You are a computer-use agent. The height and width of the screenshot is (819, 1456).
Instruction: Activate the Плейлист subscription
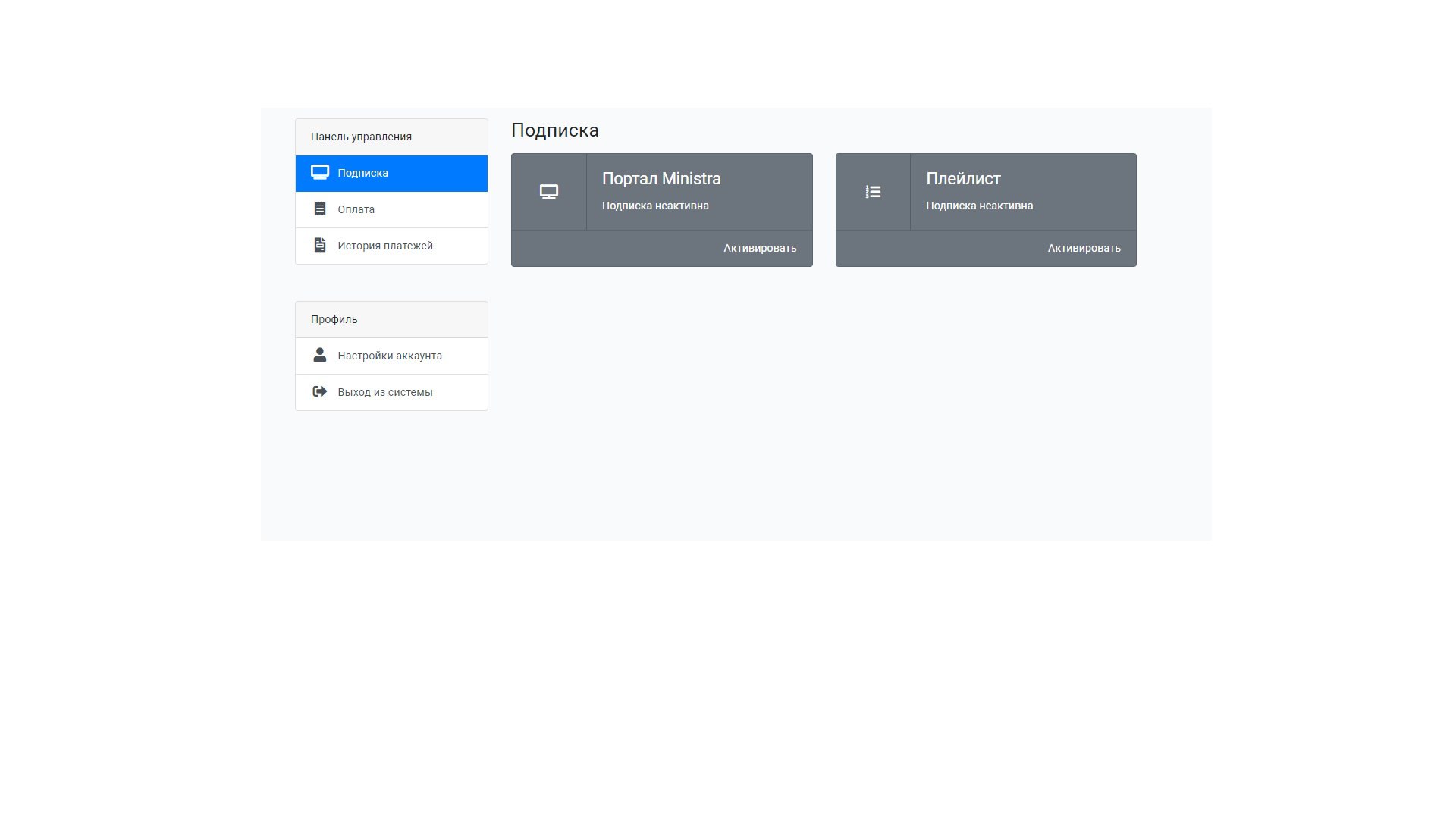1084,248
